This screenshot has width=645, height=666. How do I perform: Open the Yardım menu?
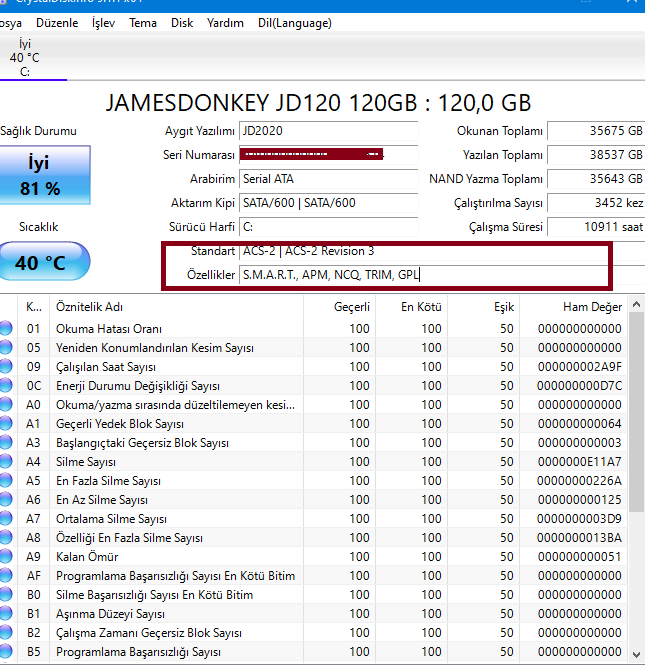(x=225, y=23)
